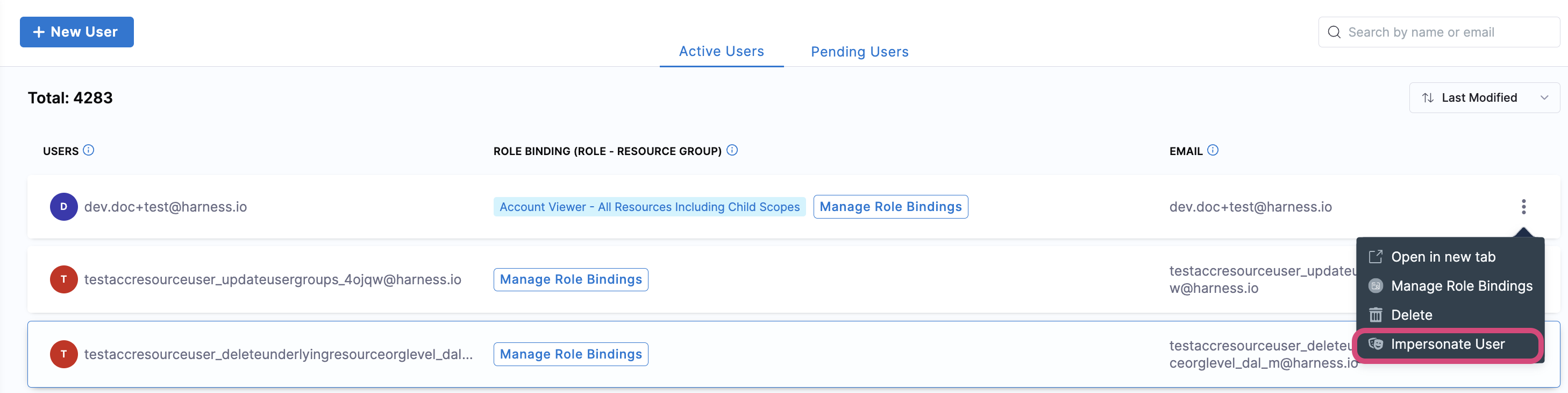Click the red T avatar for deleteunderlyingresource user

click(x=63, y=354)
